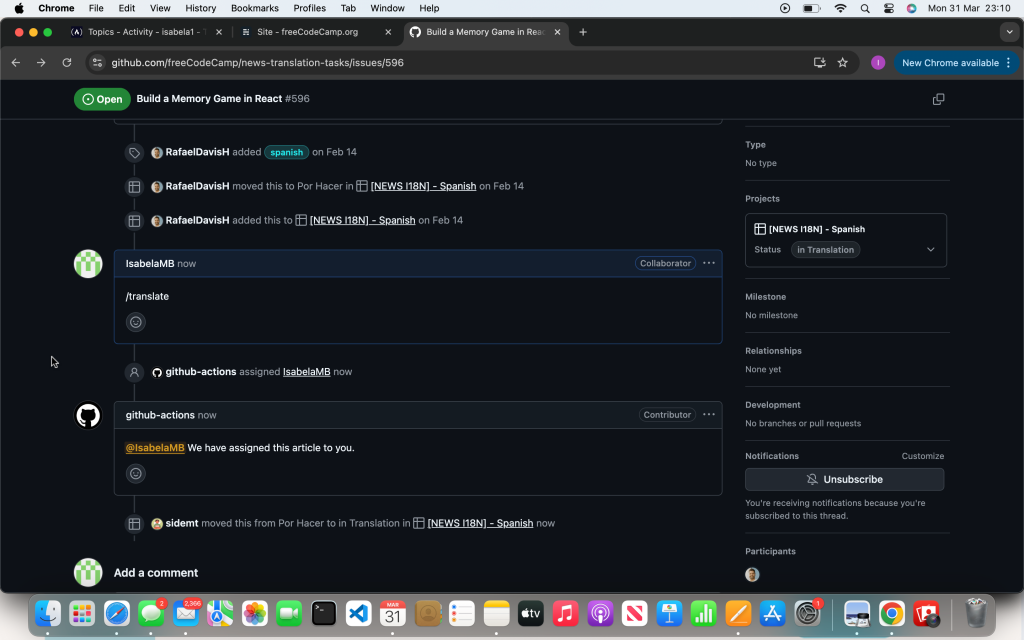Click the Customize notifications link
Viewport: 1024px width, 640px height.
coord(922,456)
